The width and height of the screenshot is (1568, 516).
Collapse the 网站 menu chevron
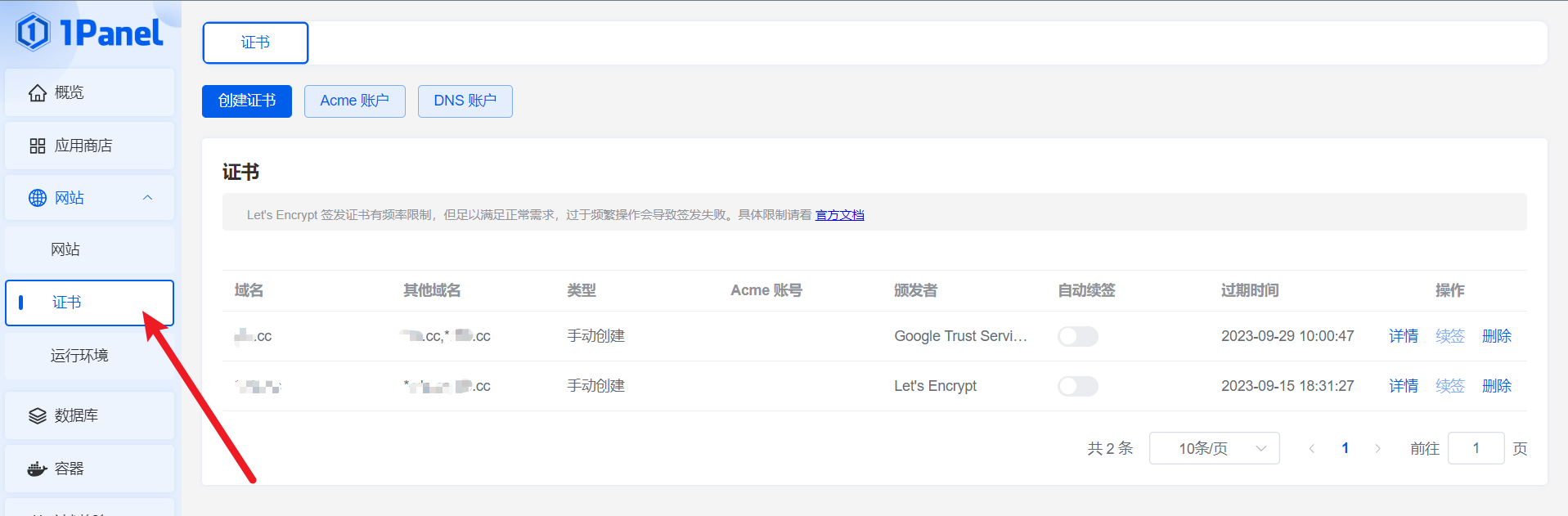point(148,198)
